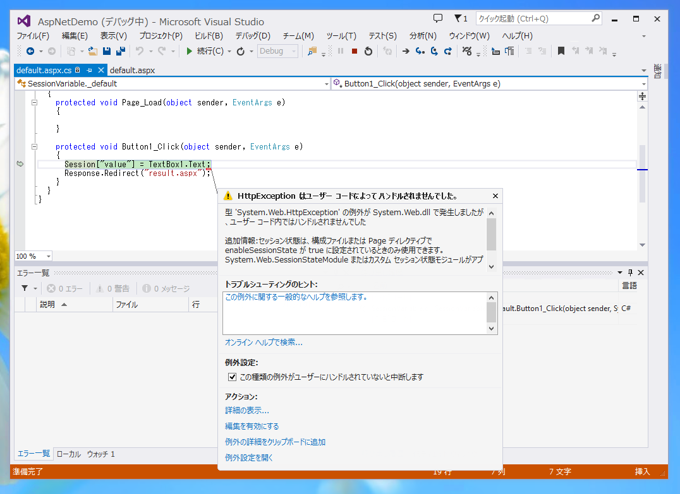This screenshot has height=494, width=680.
Task: Switch to the ローカル tab
Action: point(69,454)
